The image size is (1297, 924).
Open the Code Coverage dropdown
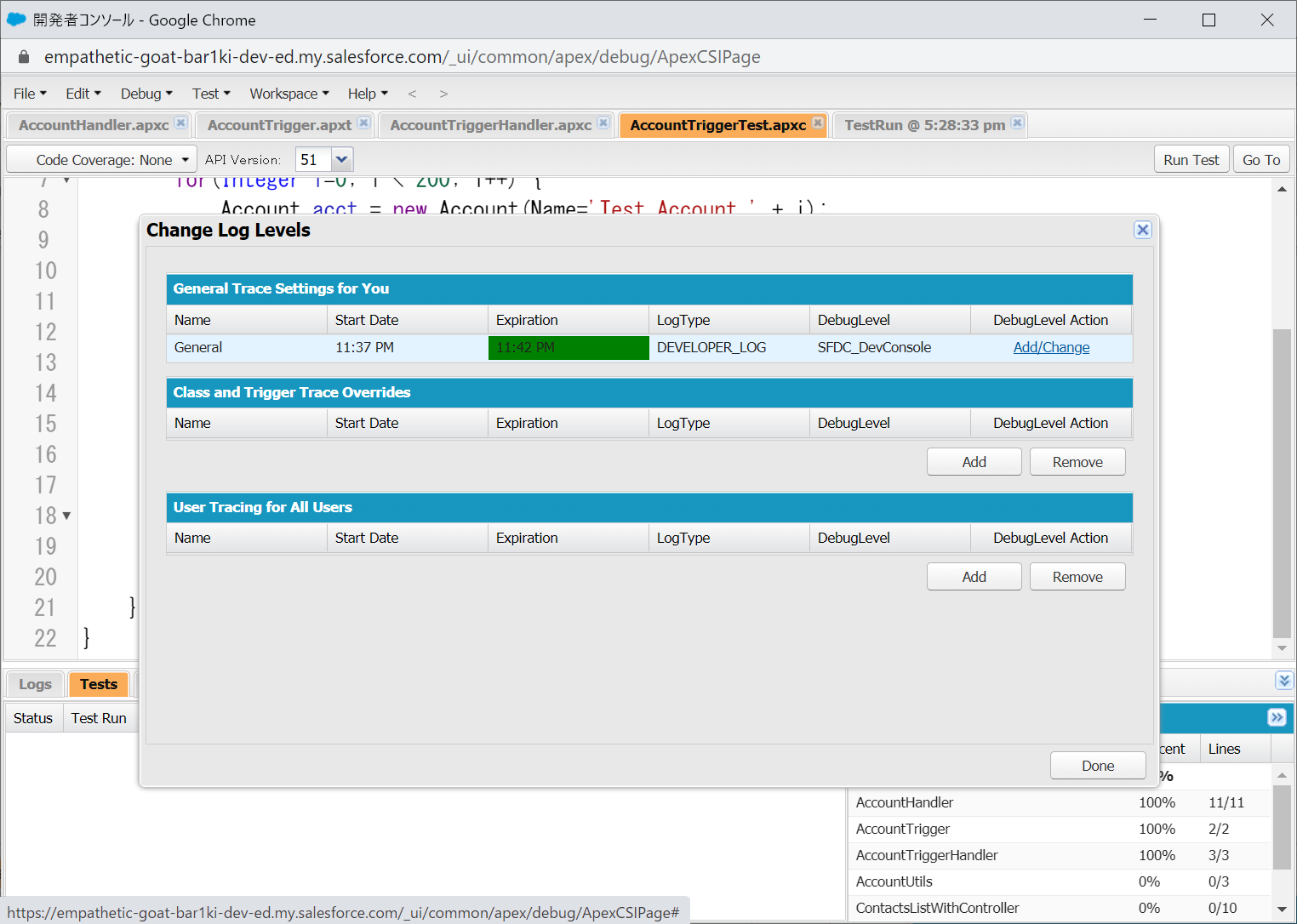point(102,160)
